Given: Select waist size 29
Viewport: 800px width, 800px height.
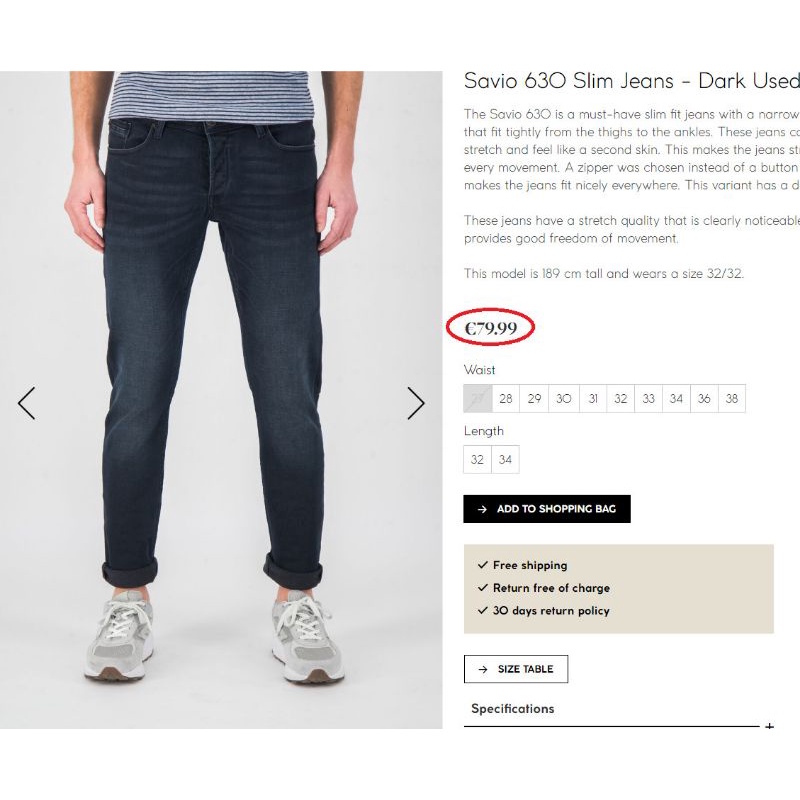Looking at the screenshot, I should [x=534, y=399].
